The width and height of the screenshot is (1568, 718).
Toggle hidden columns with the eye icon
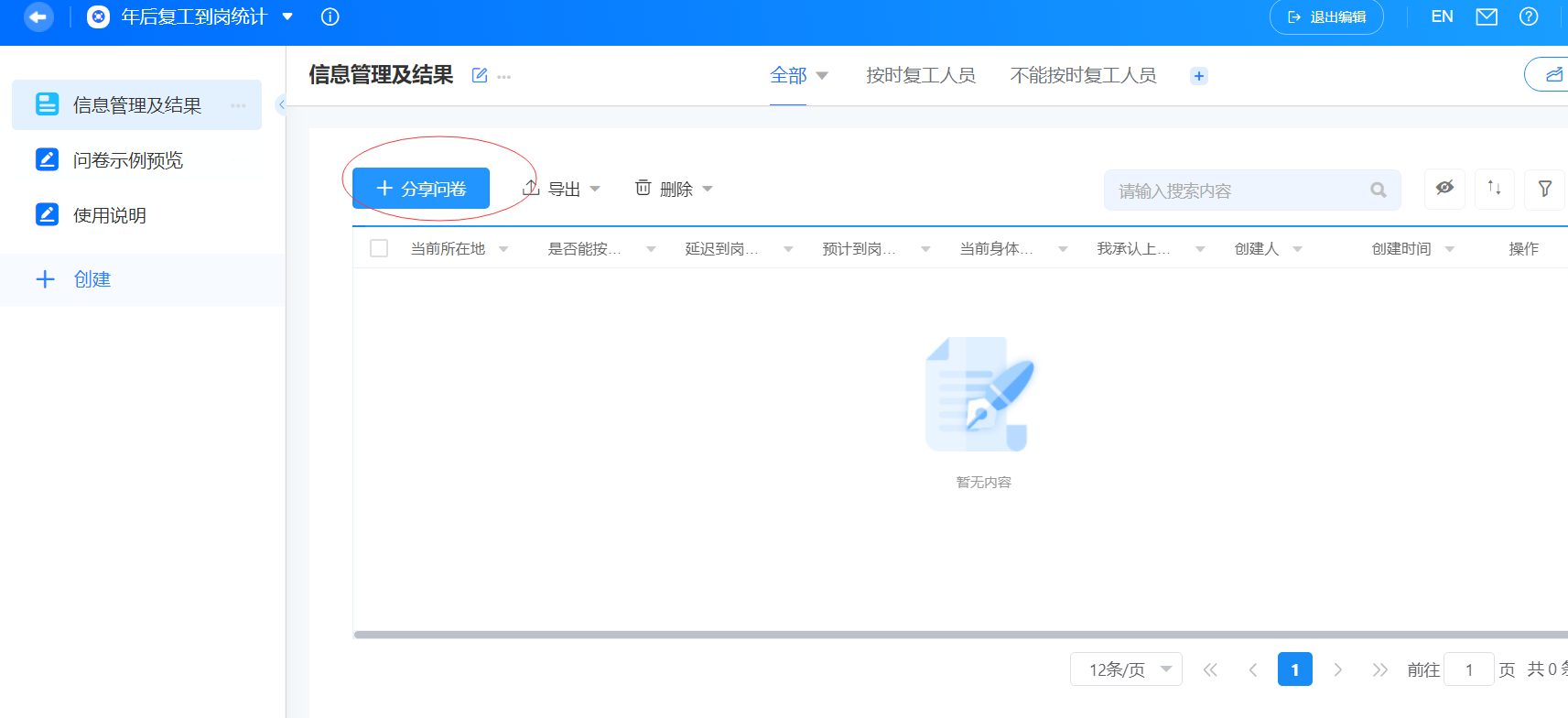click(x=1445, y=189)
